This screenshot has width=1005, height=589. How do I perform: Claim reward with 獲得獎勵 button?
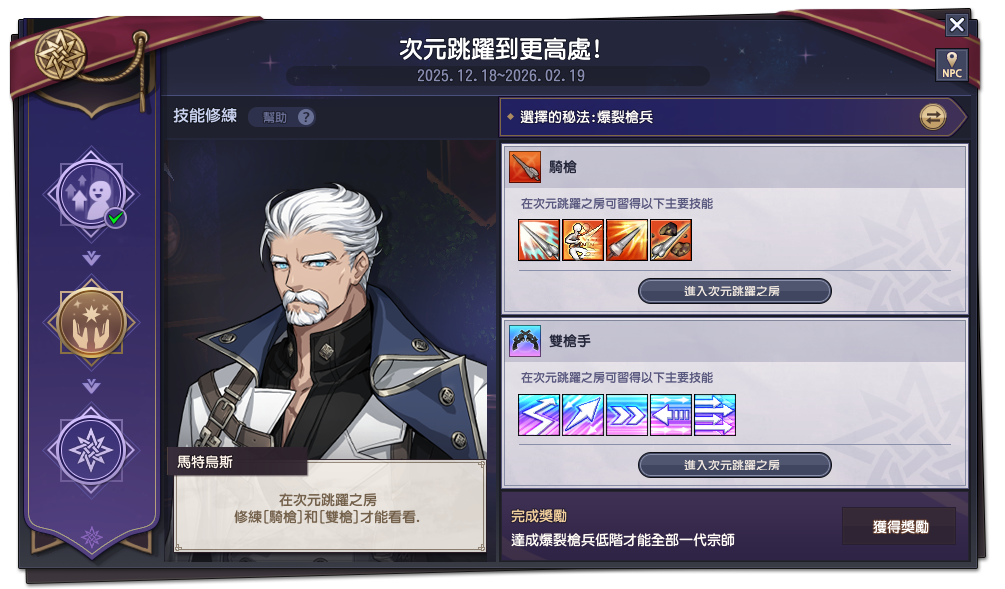[x=899, y=526]
